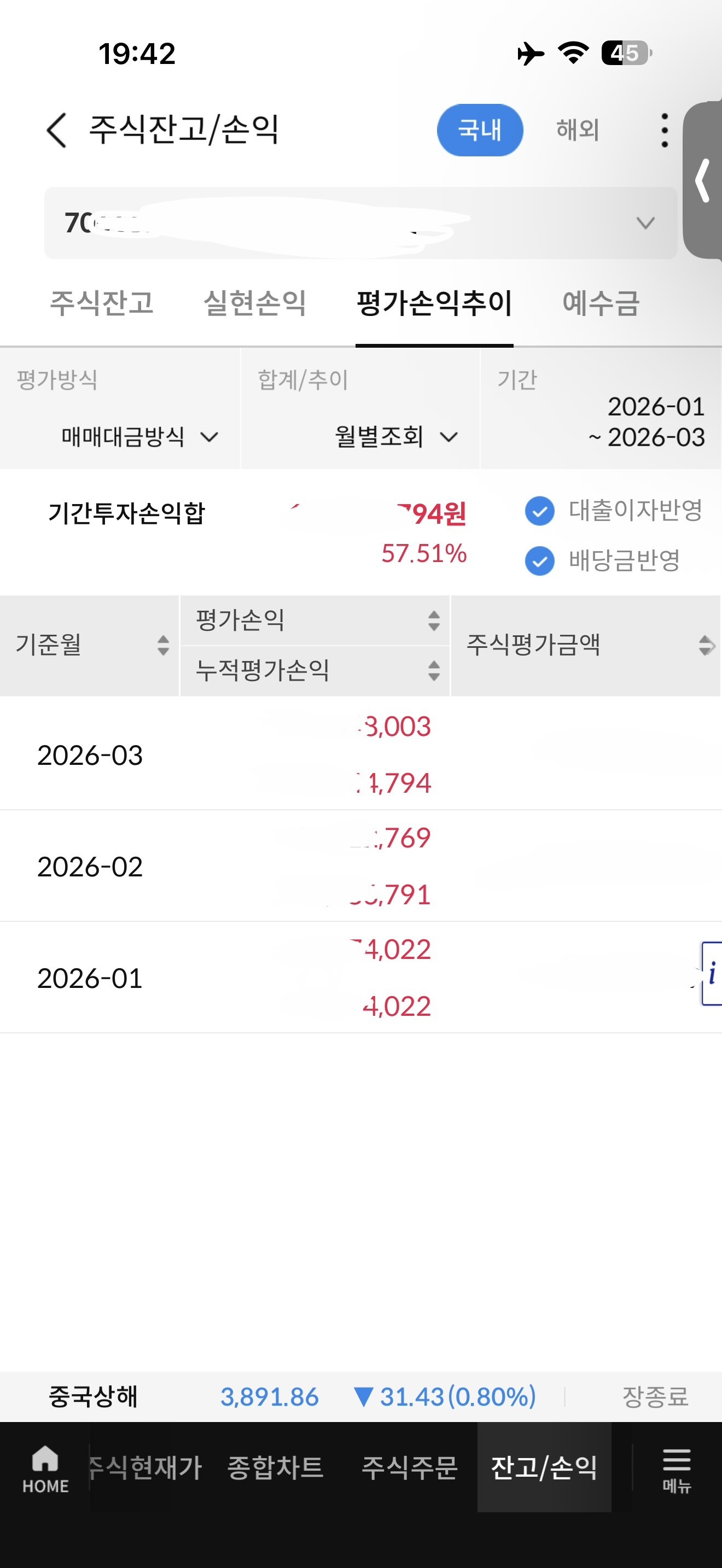Sort by 평가손익 column arrows
Screen dimensions: 722x1568
point(433,621)
